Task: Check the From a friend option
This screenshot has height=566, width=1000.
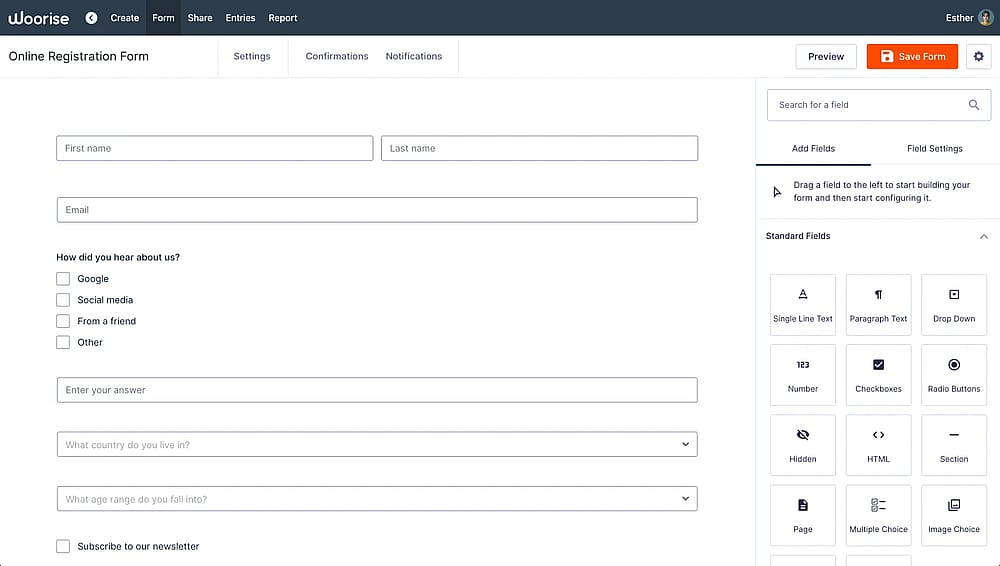Action: coord(63,321)
